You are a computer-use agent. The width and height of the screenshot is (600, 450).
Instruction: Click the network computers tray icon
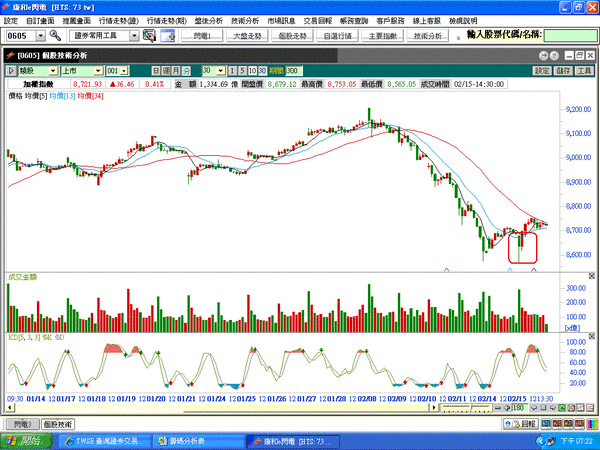(551, 442)
